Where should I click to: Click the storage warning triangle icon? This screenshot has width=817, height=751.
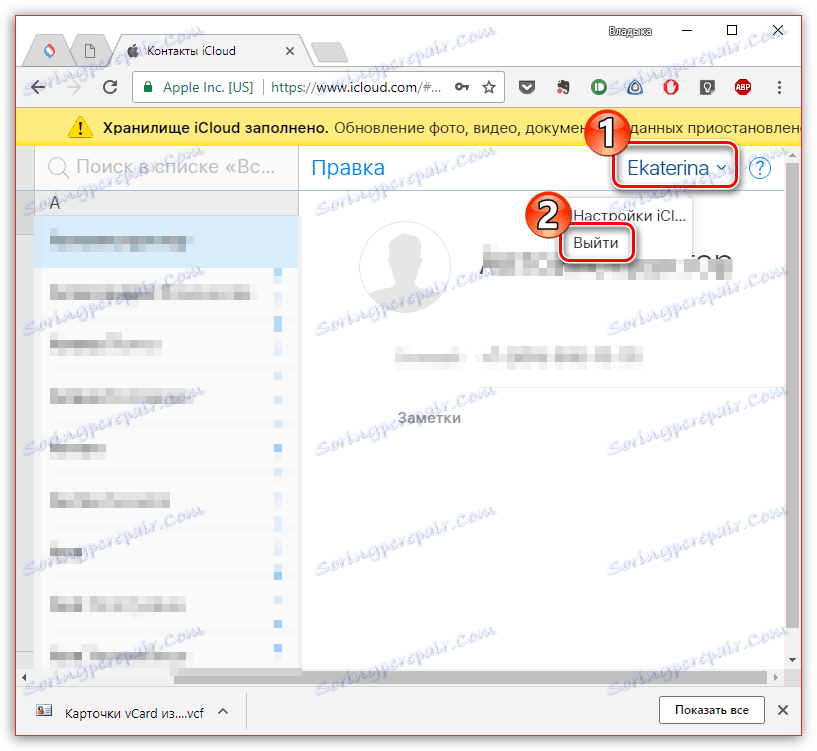click(80, 128)
